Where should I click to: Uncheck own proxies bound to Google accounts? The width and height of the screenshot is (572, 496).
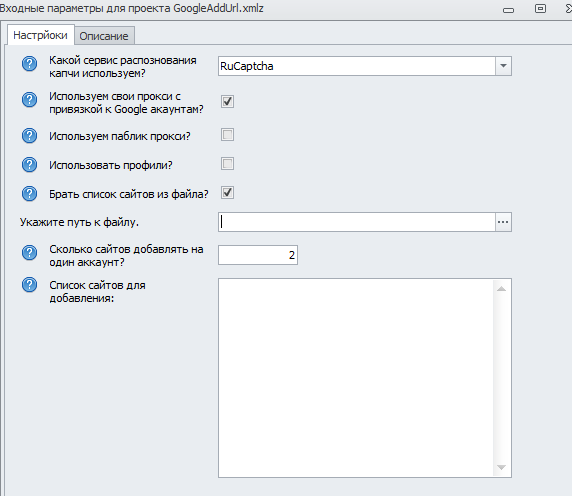coord(227,101)
